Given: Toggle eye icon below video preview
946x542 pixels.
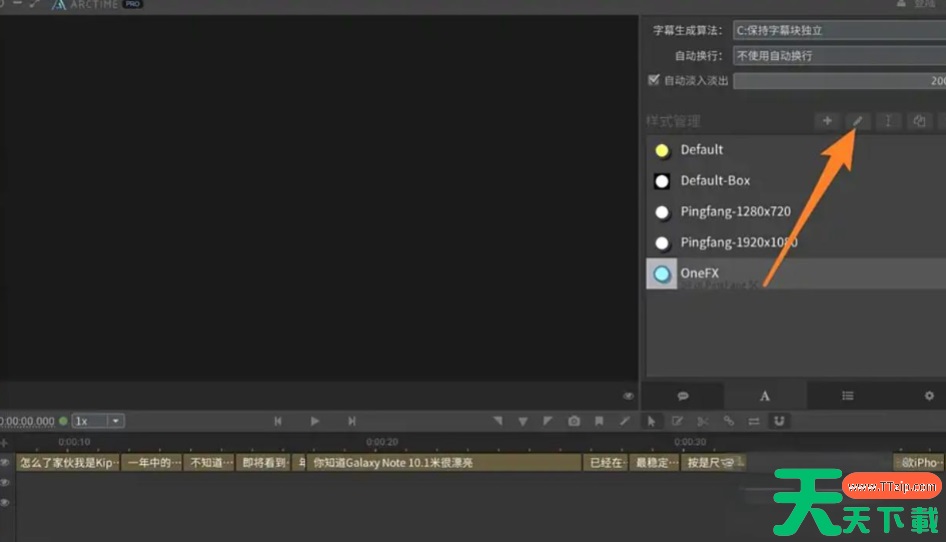Looking at the screenshot, I should click(x=628, y=396).
